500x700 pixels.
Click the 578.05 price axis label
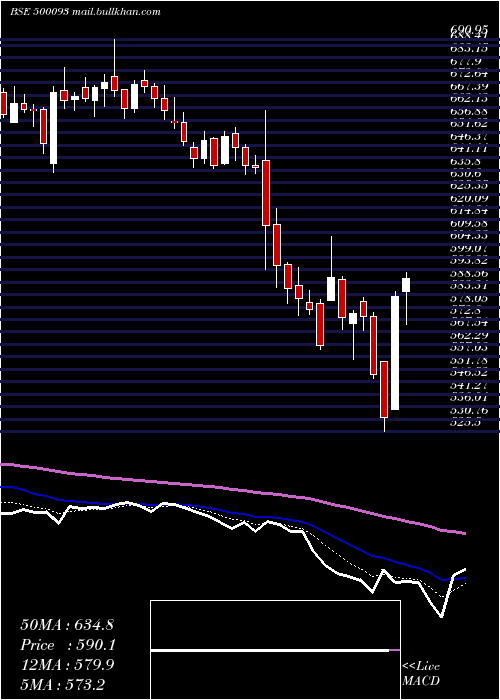[x=468, y=298]
